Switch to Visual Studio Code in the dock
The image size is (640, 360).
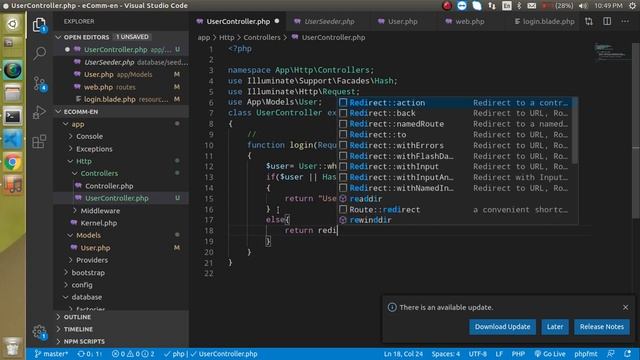(x=13, y=140)
